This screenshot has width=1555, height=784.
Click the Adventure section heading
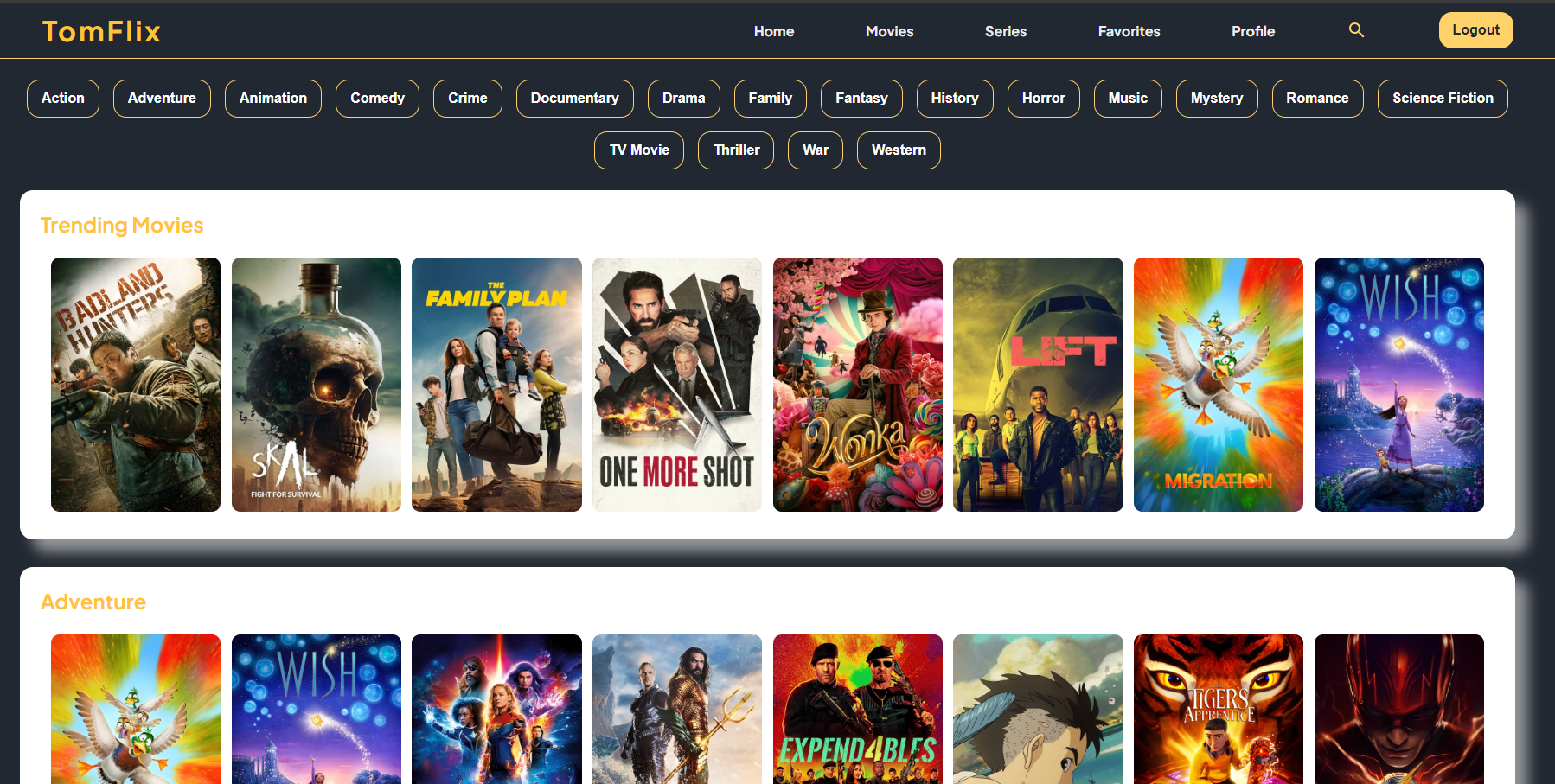93,602
